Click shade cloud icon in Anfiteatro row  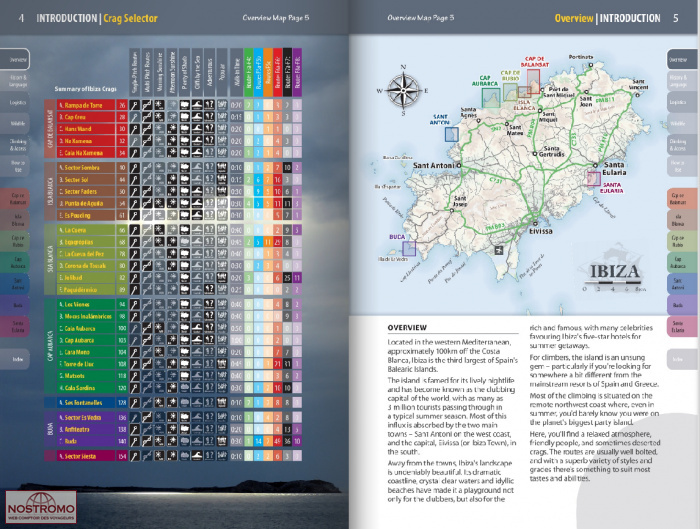pos(184,429)
